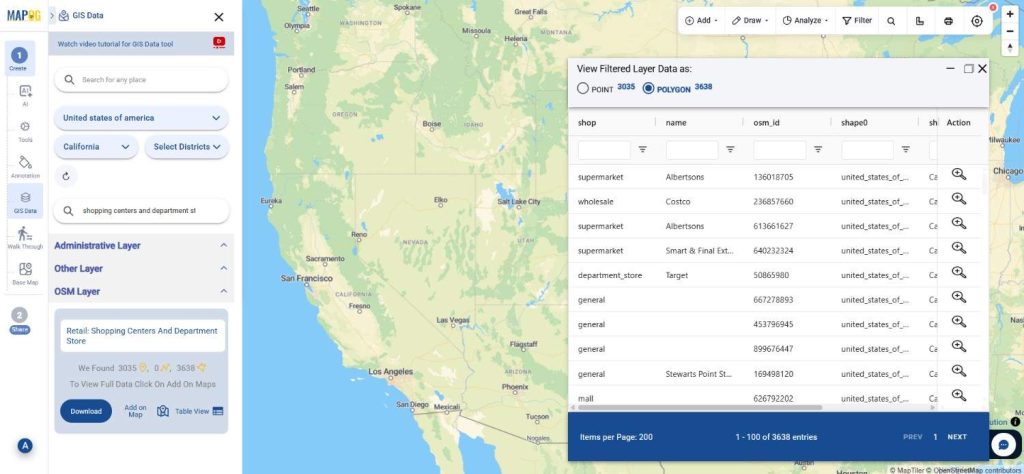1024x474 pixels.
Task: Open the GIS Data sidebar icon
Action: tap(25, 202)
